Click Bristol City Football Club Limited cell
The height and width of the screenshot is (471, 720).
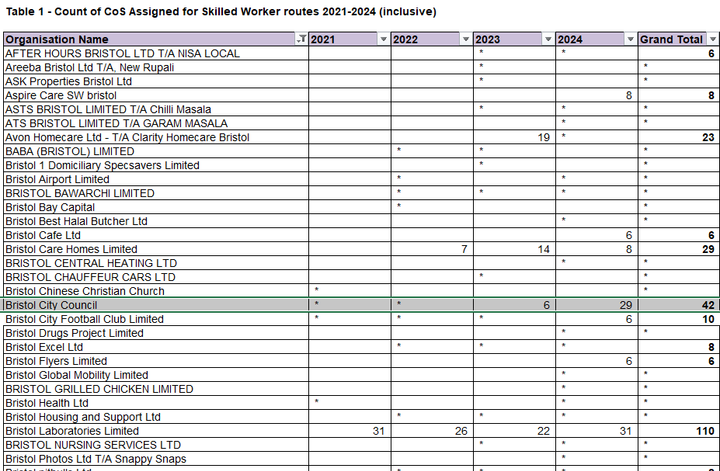pos(156,319)
